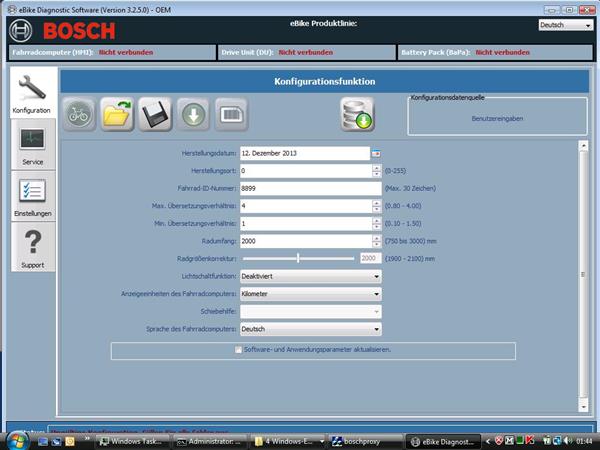Click the green download arrow toolbar icon

(193, 114)
